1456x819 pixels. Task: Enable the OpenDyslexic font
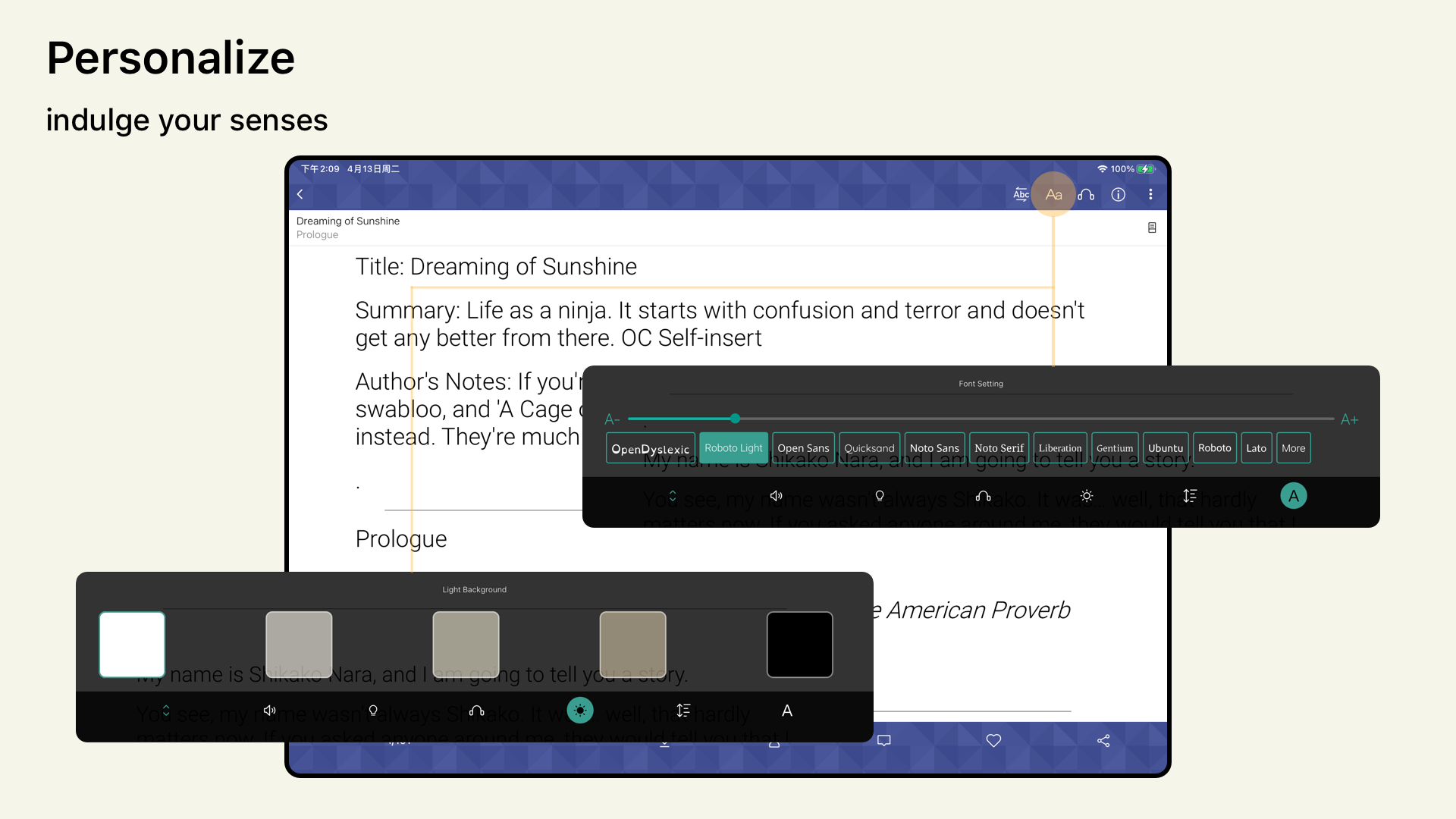(x=650, y=447)
